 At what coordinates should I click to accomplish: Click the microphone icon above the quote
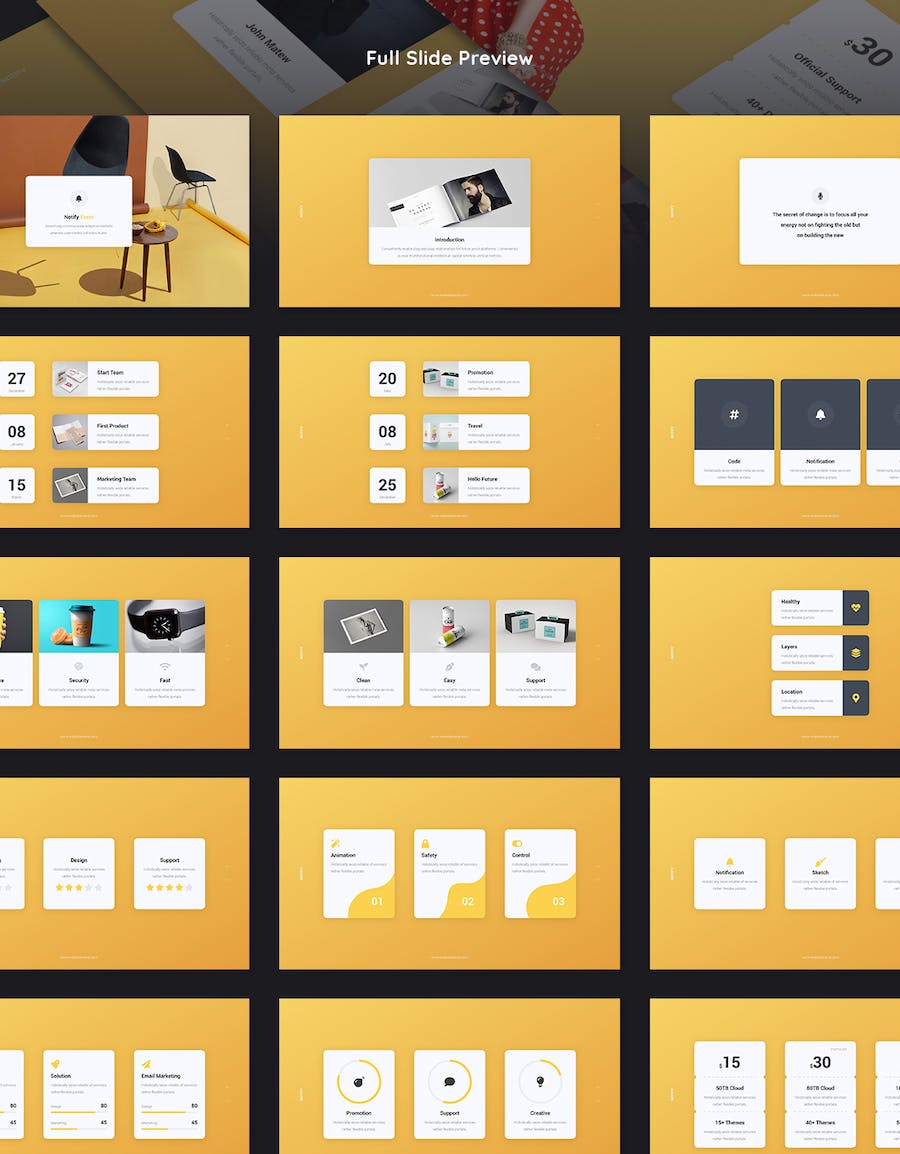tap(820, 196)
